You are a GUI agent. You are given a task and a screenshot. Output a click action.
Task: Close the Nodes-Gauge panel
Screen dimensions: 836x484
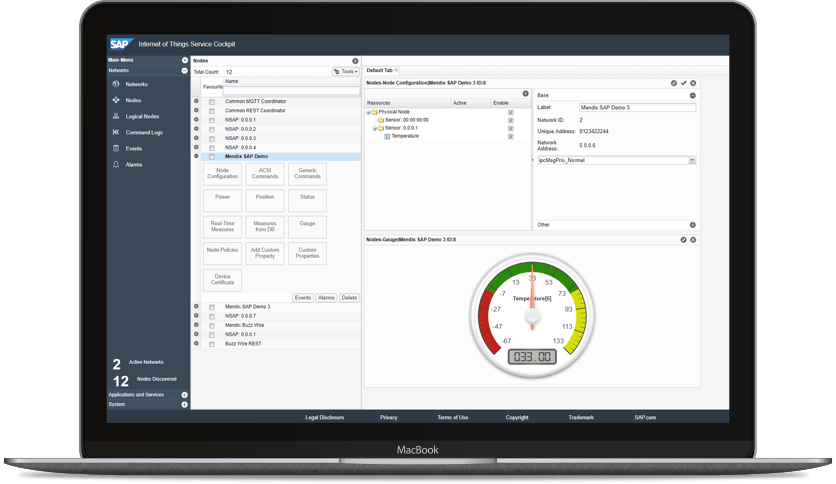[x=693, y=240]
